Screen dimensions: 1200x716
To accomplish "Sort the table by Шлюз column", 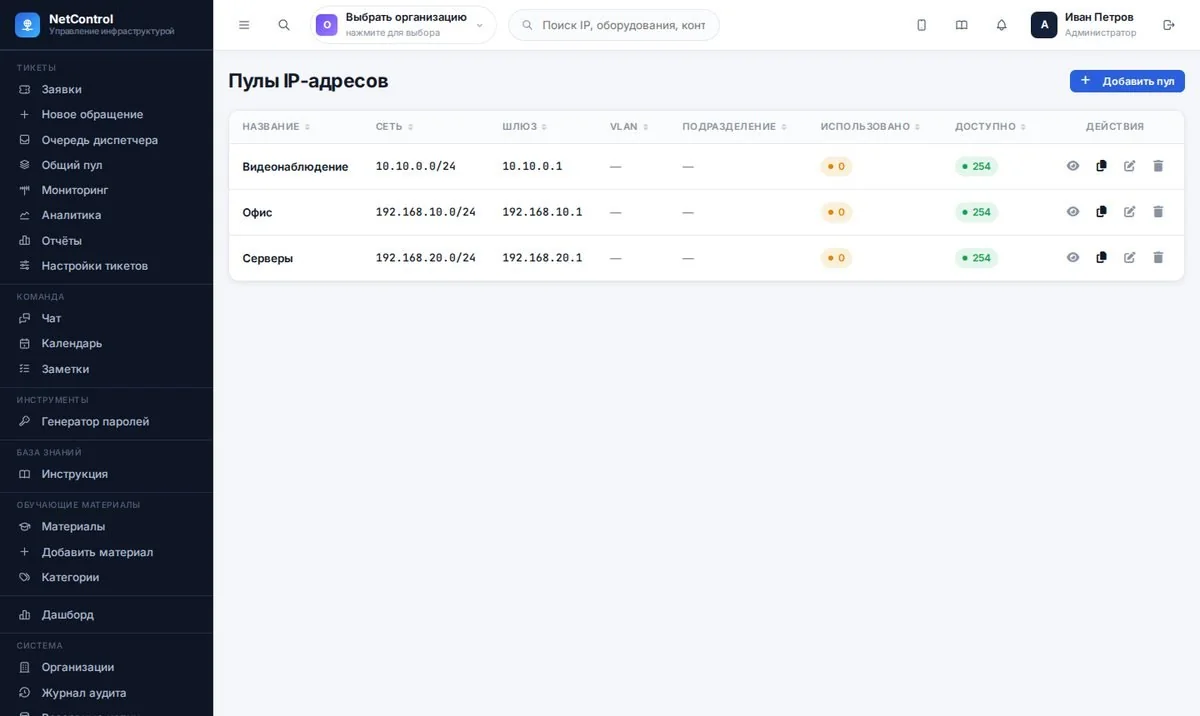I will (525, 127).
